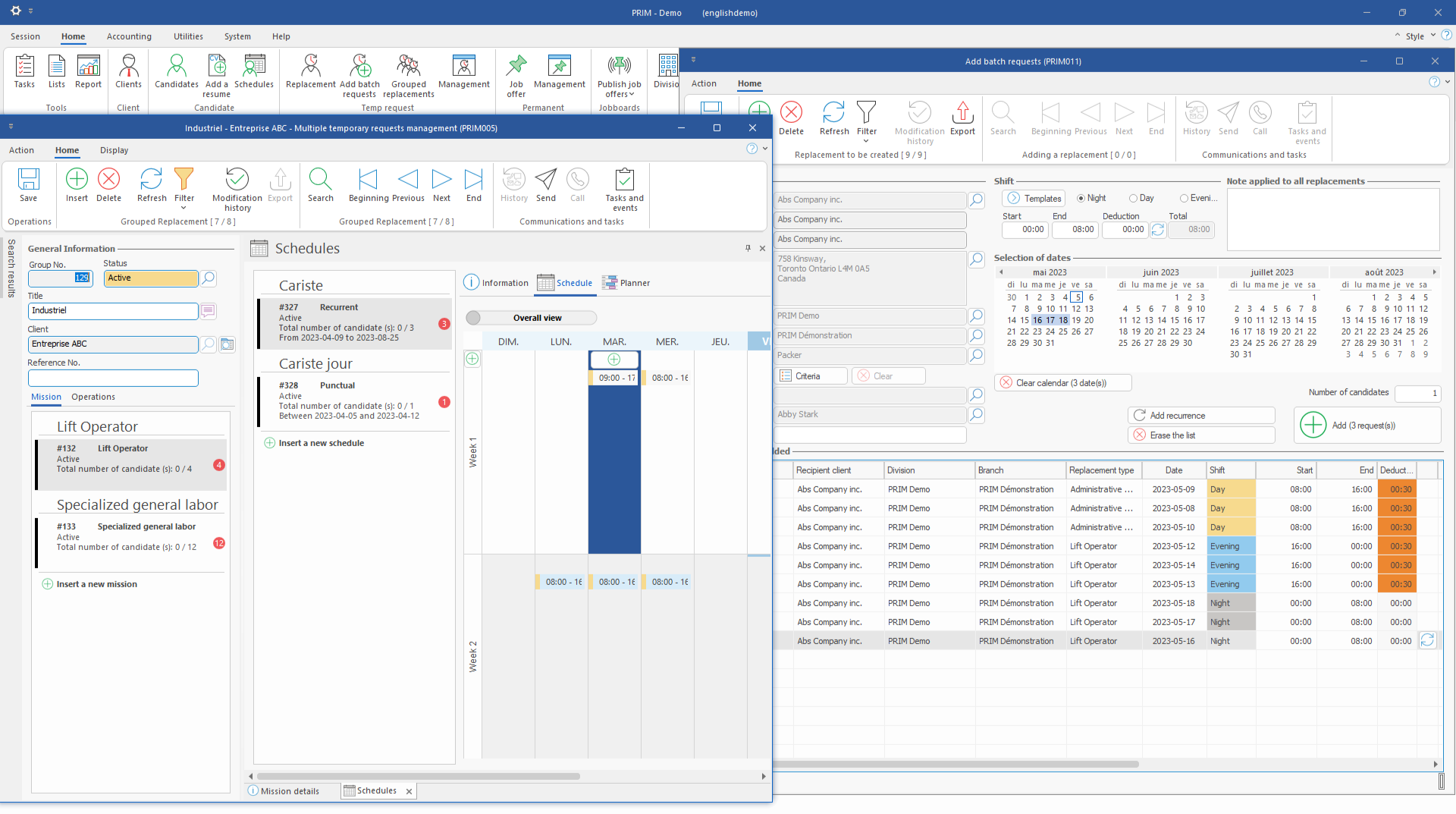
Task: Click Clear calendar (3 date(s)) button
Action: coord(1062,382)
